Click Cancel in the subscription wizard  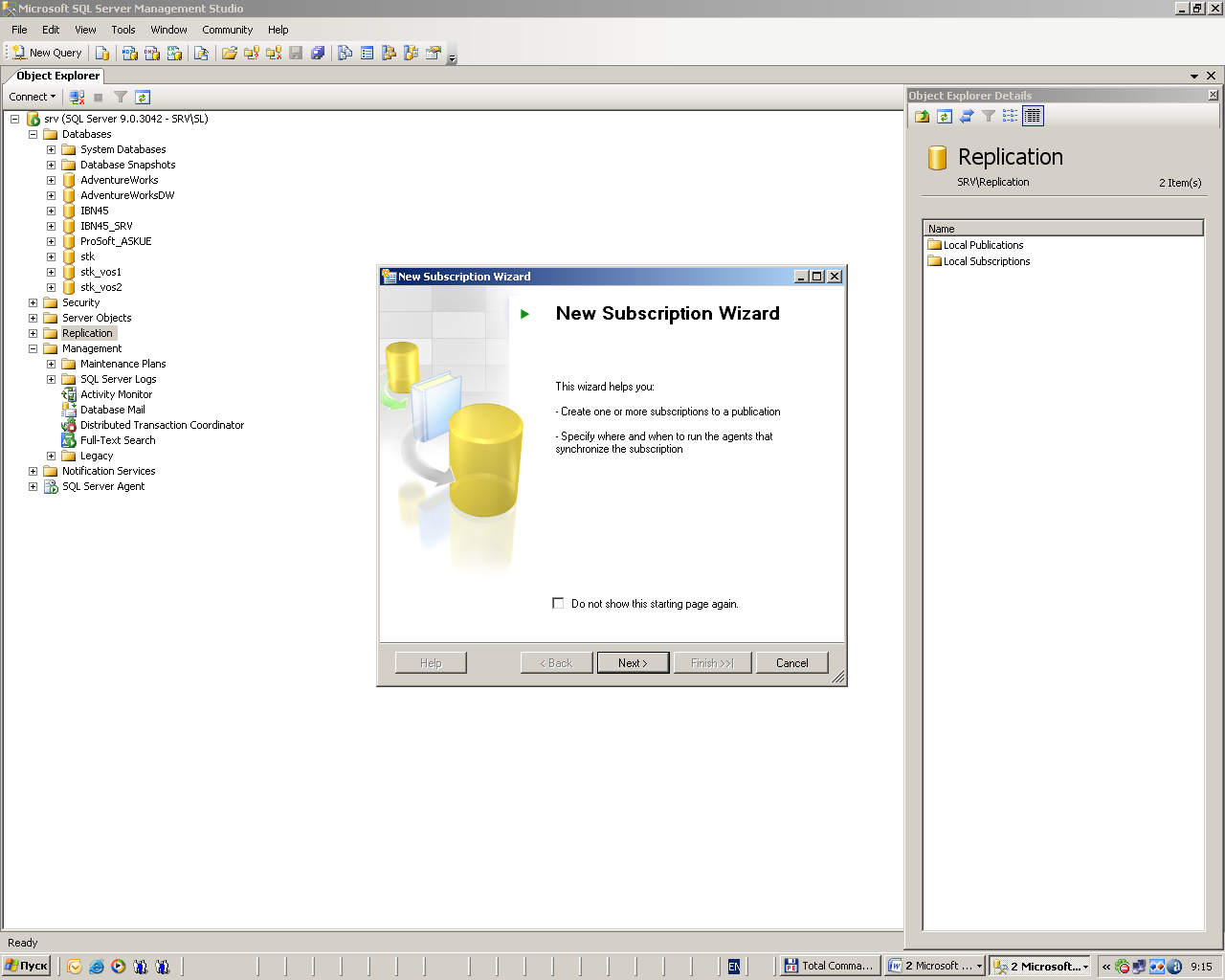pyautogui.click(x=792, y=662)
